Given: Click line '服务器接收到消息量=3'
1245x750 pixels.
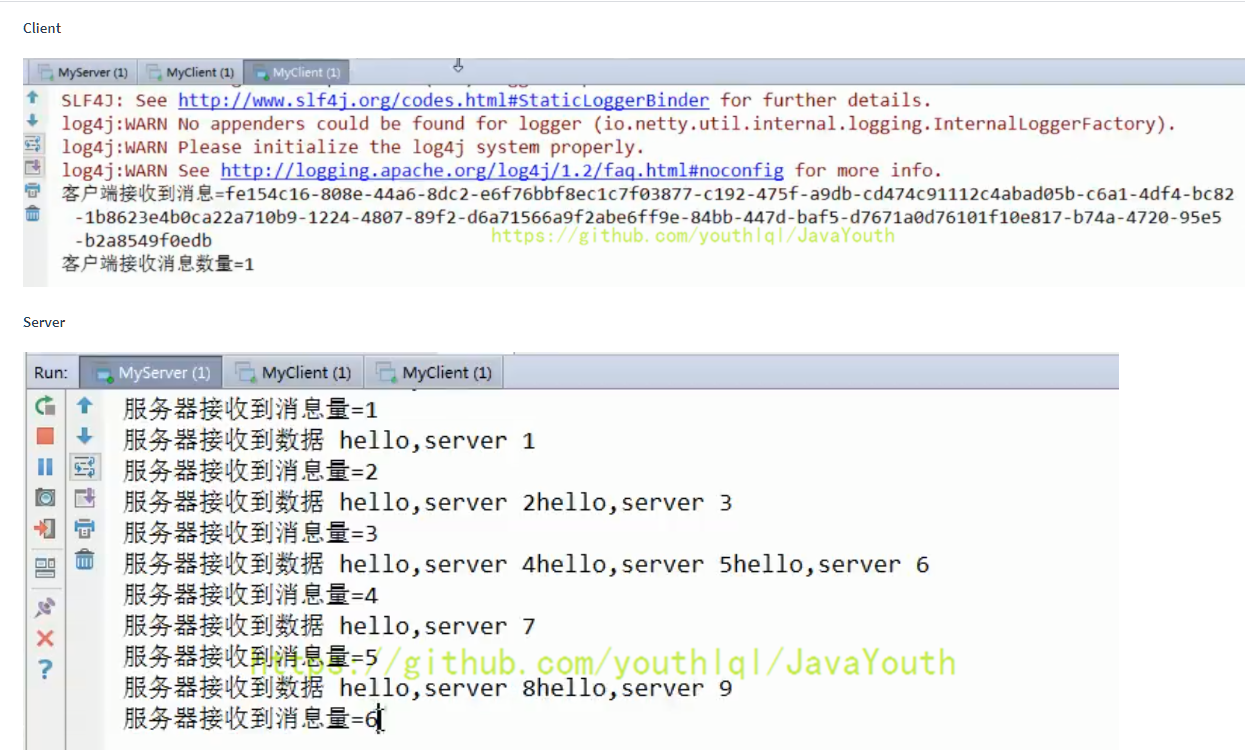Looking at the screenshot, I should pos(250,533).
